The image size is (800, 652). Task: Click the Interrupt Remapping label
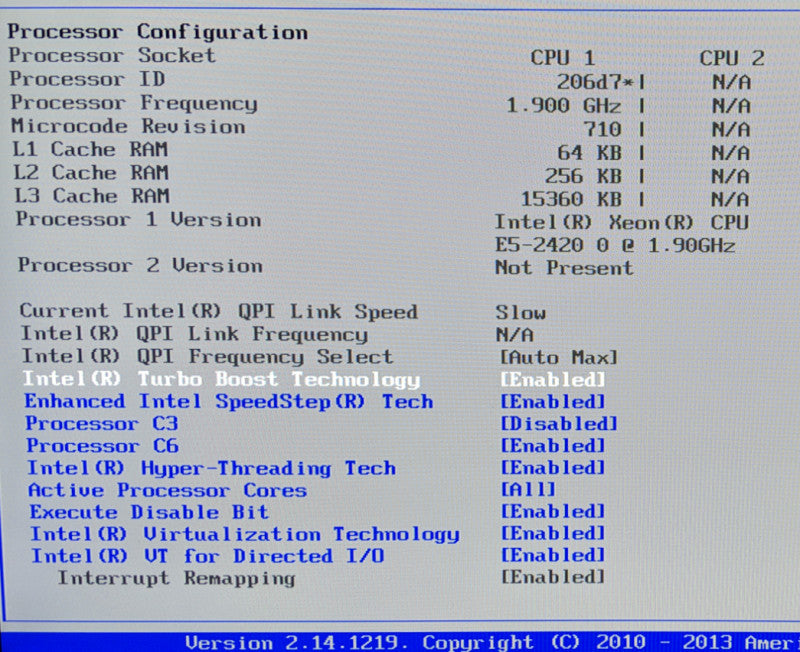177,579
